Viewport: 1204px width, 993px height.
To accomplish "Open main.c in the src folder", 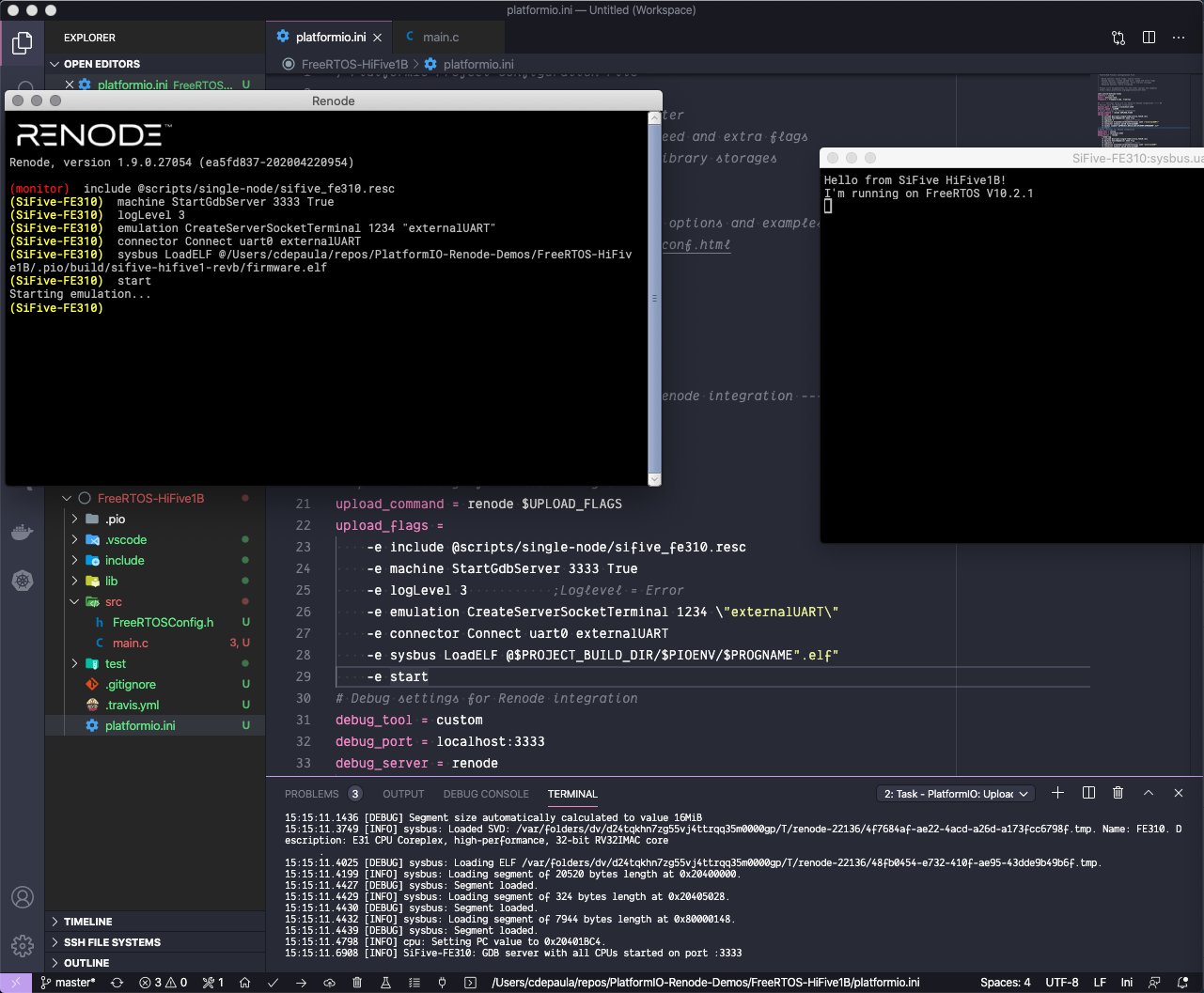I will tap(155, 643).
